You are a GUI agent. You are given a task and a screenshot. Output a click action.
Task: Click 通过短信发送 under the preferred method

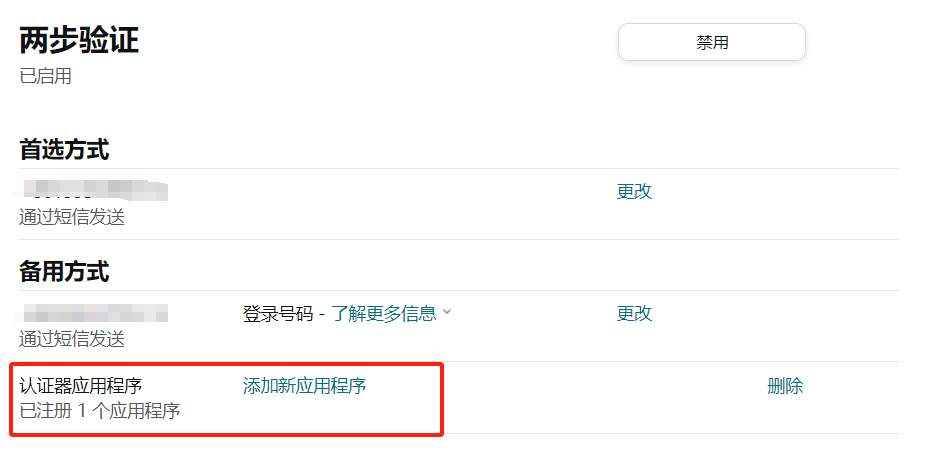tap(72, 218)
